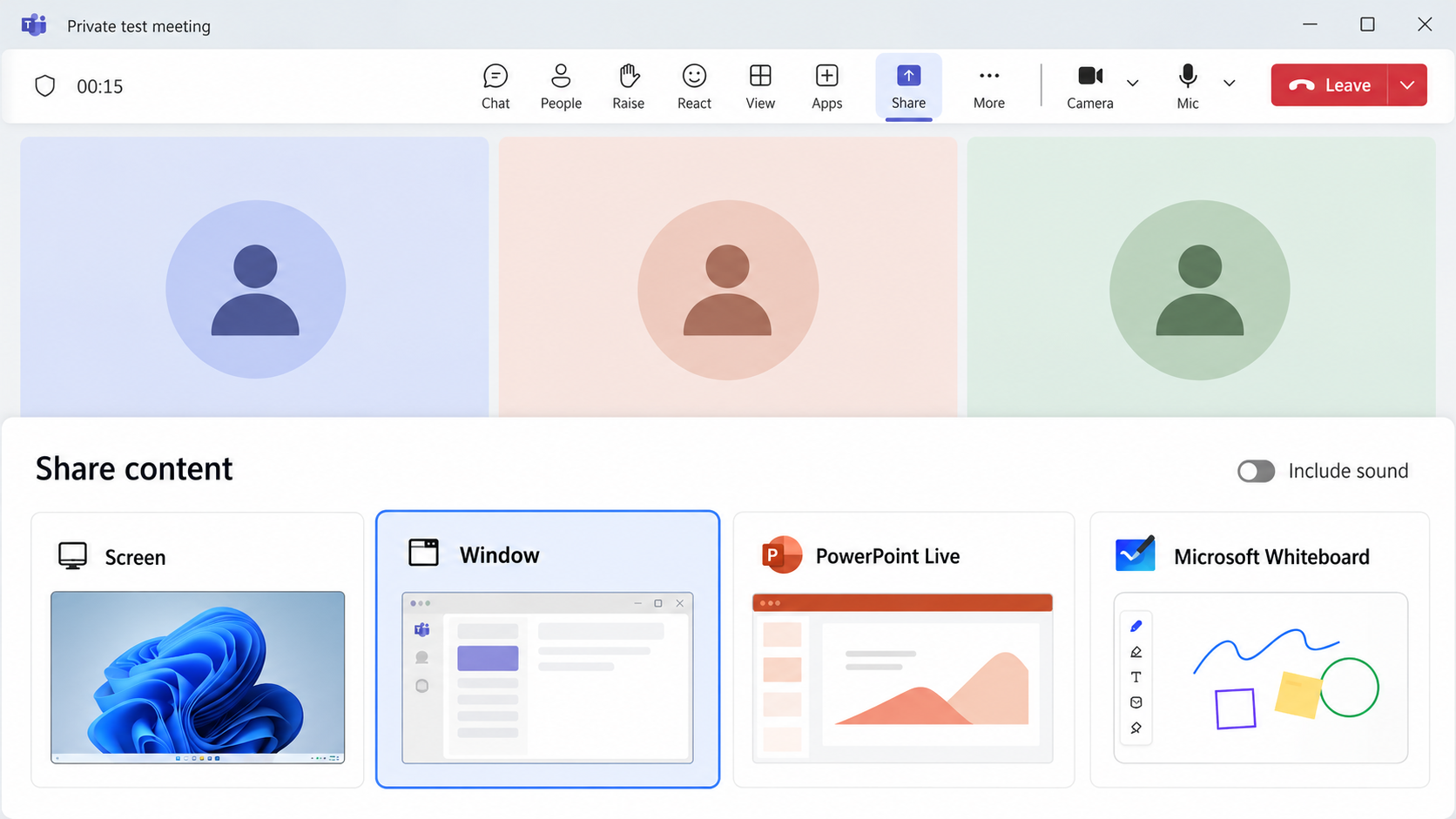Viewport: 1456px width, 819px height.
Task: Mute or unmute the Mic
Action: coord(1188,86)
